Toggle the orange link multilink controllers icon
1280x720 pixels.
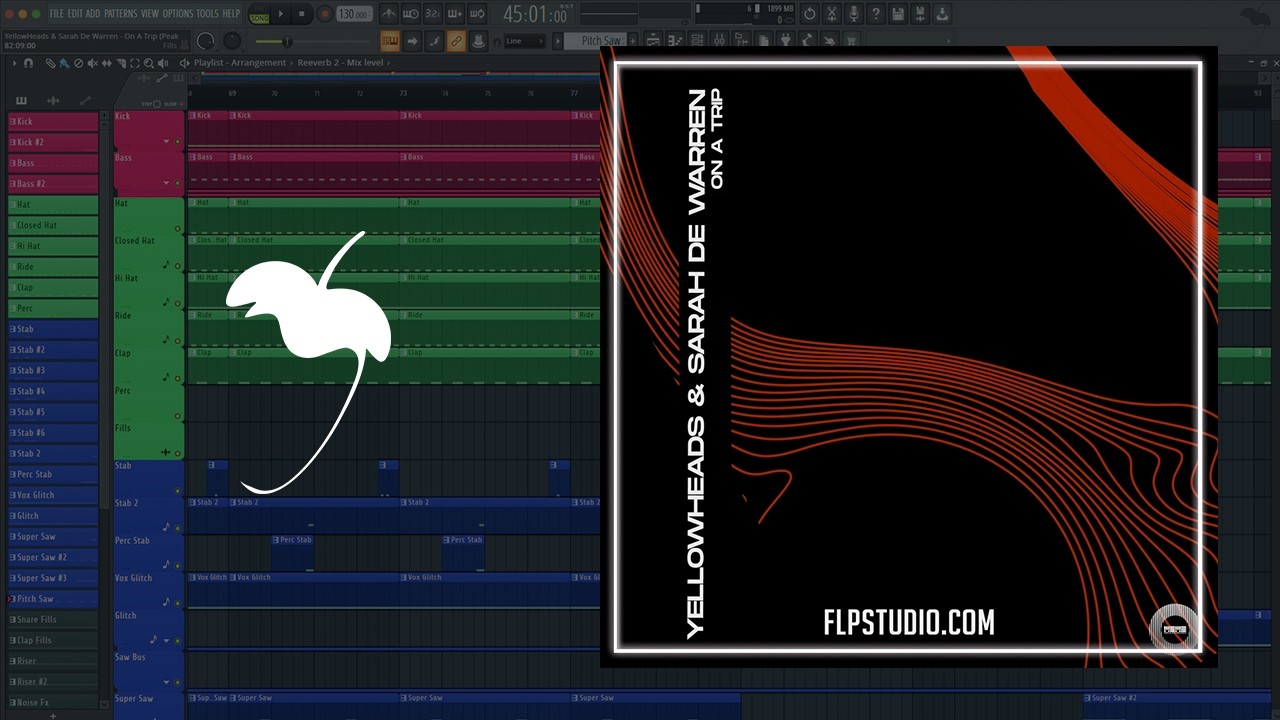point(456,41)
